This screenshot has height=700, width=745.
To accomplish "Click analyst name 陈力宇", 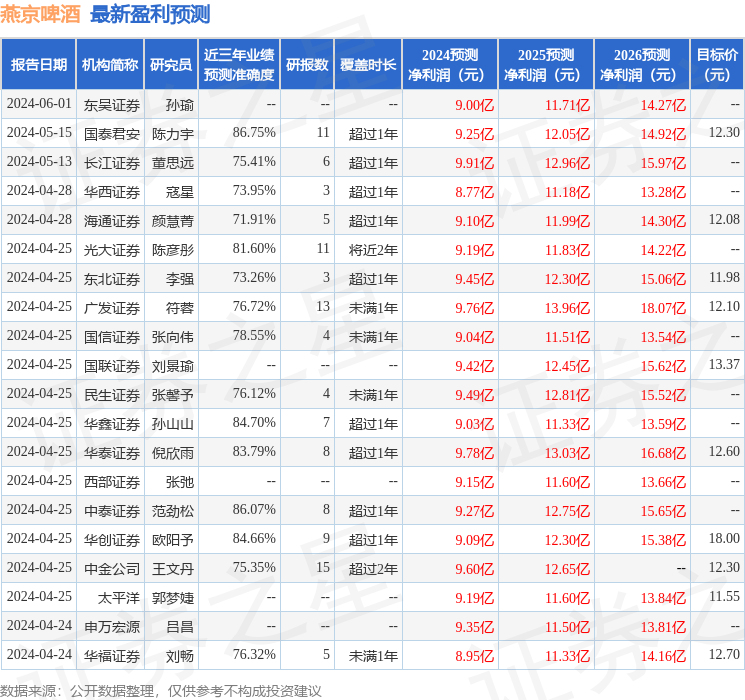I will coord(173,134).
